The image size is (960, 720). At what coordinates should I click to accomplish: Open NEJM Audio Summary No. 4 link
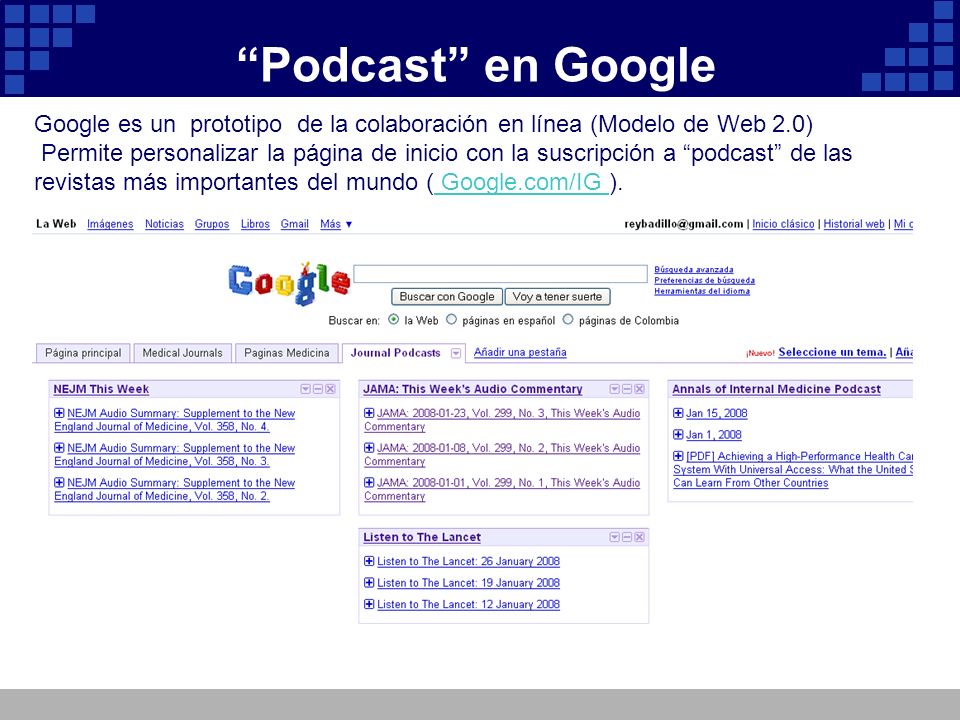pos(174,420)
